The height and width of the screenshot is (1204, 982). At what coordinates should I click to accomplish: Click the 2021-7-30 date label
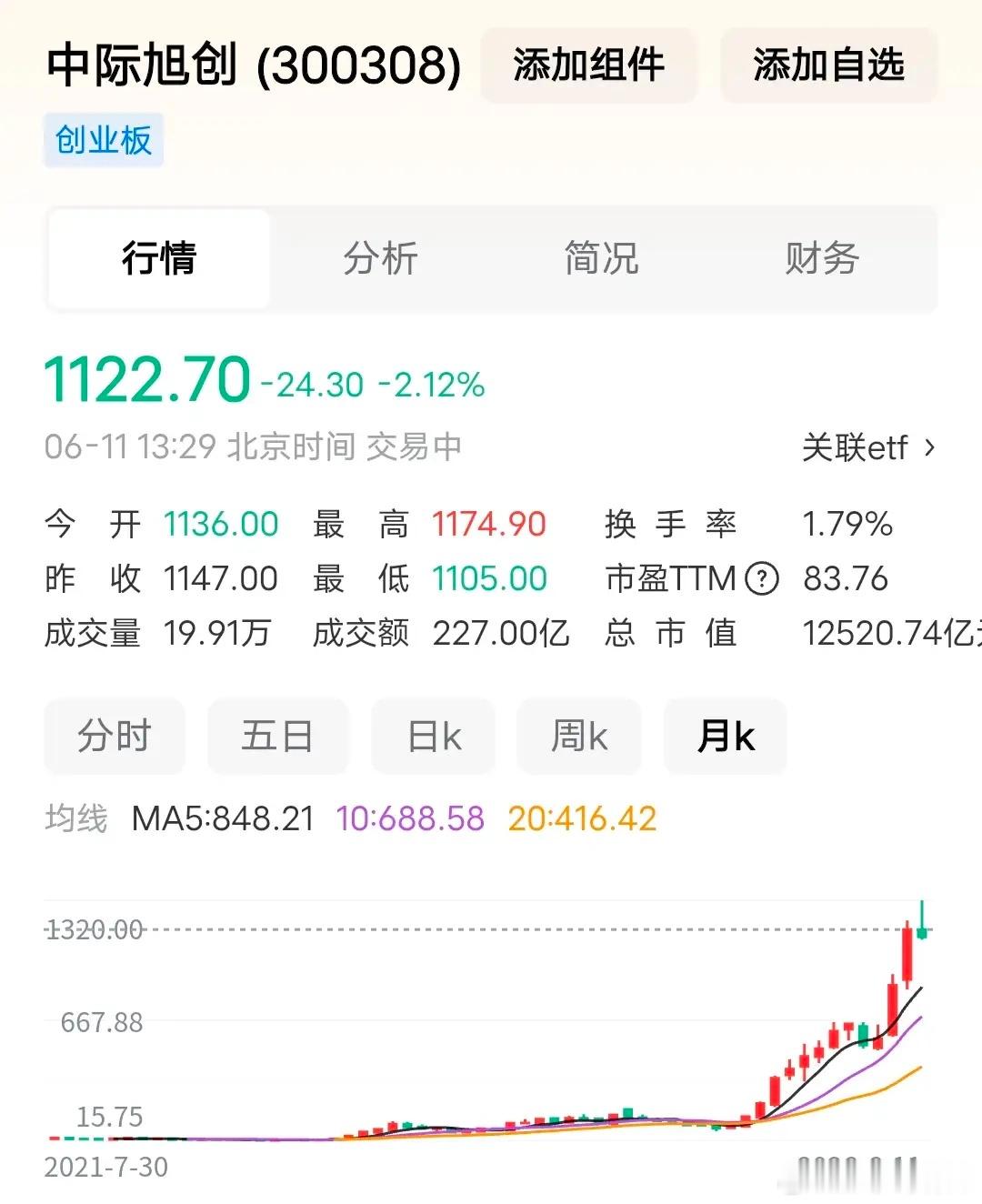[x=106, y=1168]
